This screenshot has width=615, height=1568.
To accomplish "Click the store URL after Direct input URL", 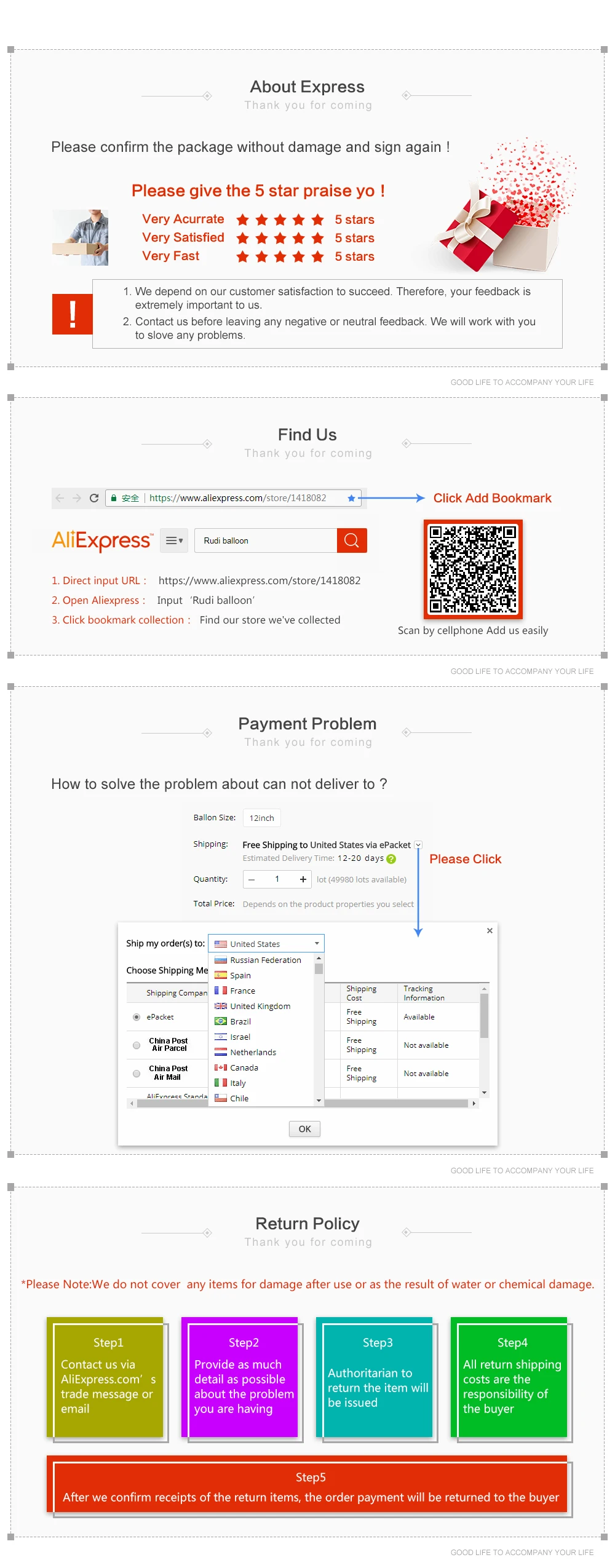I will click(x=260, y=580).
